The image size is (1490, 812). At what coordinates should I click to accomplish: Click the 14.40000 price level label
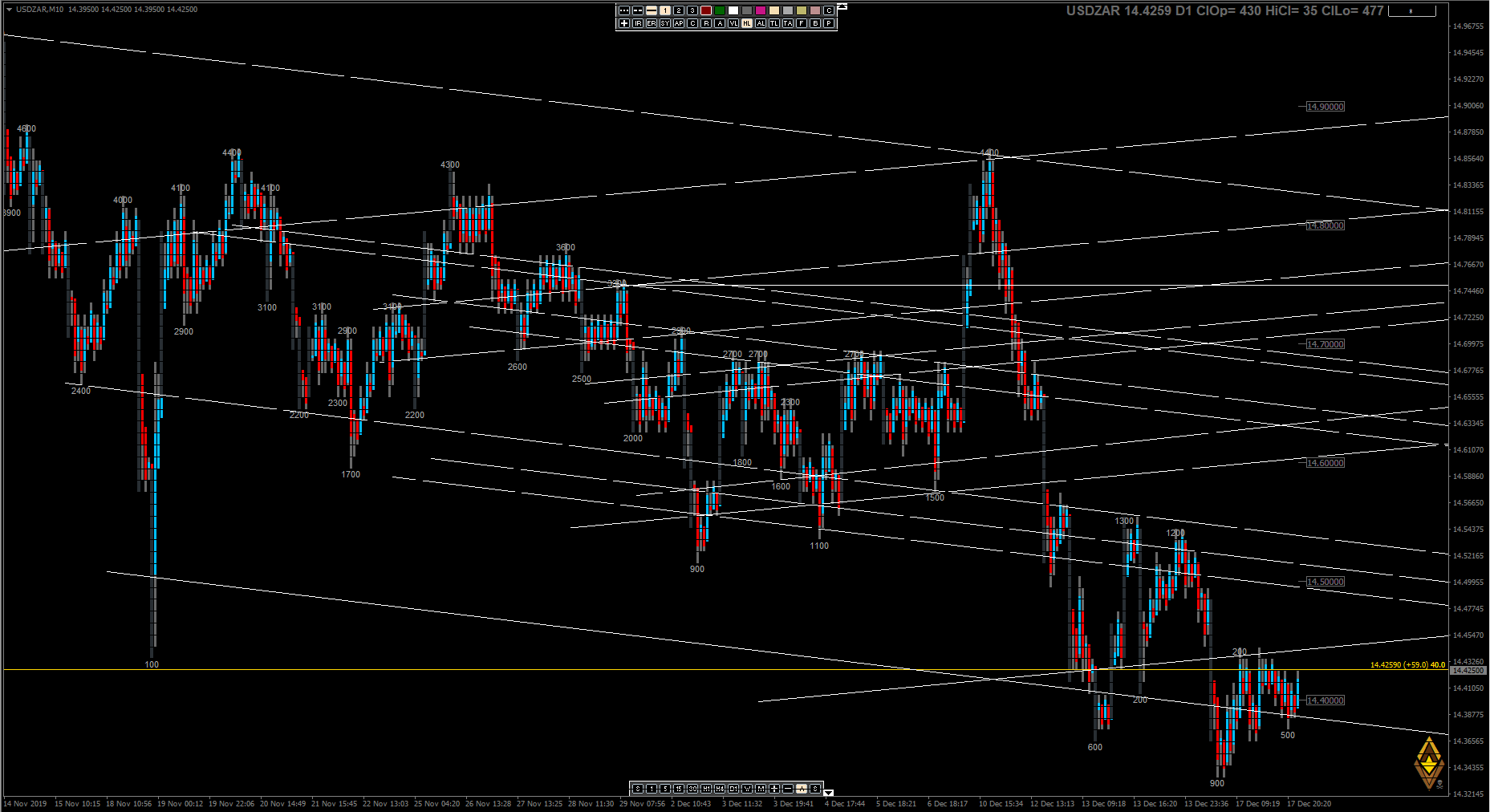1325,700
